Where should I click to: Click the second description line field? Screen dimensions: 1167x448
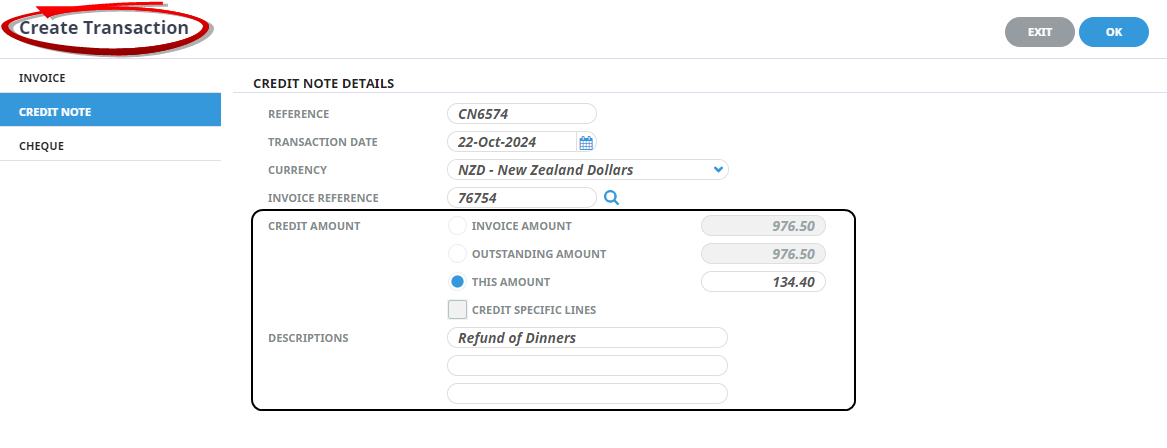587,366
